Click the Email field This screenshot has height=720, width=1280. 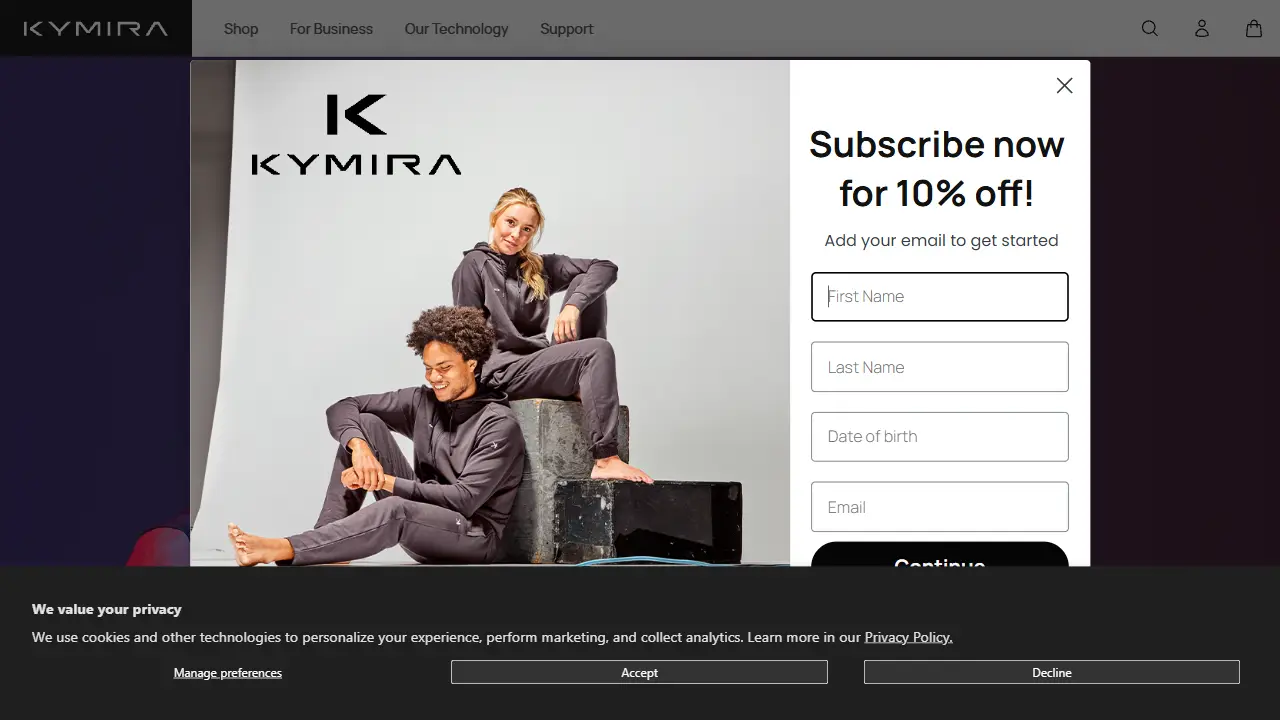click(939, 506)
